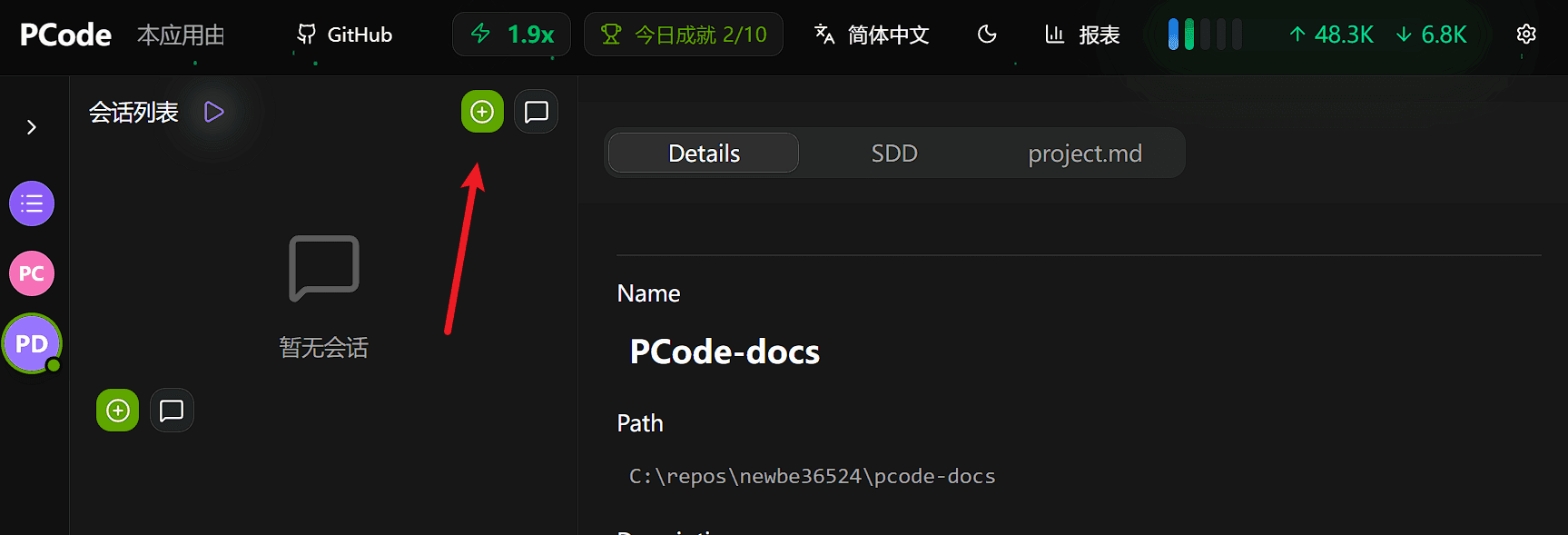Select the Details tab

point(704,154)
